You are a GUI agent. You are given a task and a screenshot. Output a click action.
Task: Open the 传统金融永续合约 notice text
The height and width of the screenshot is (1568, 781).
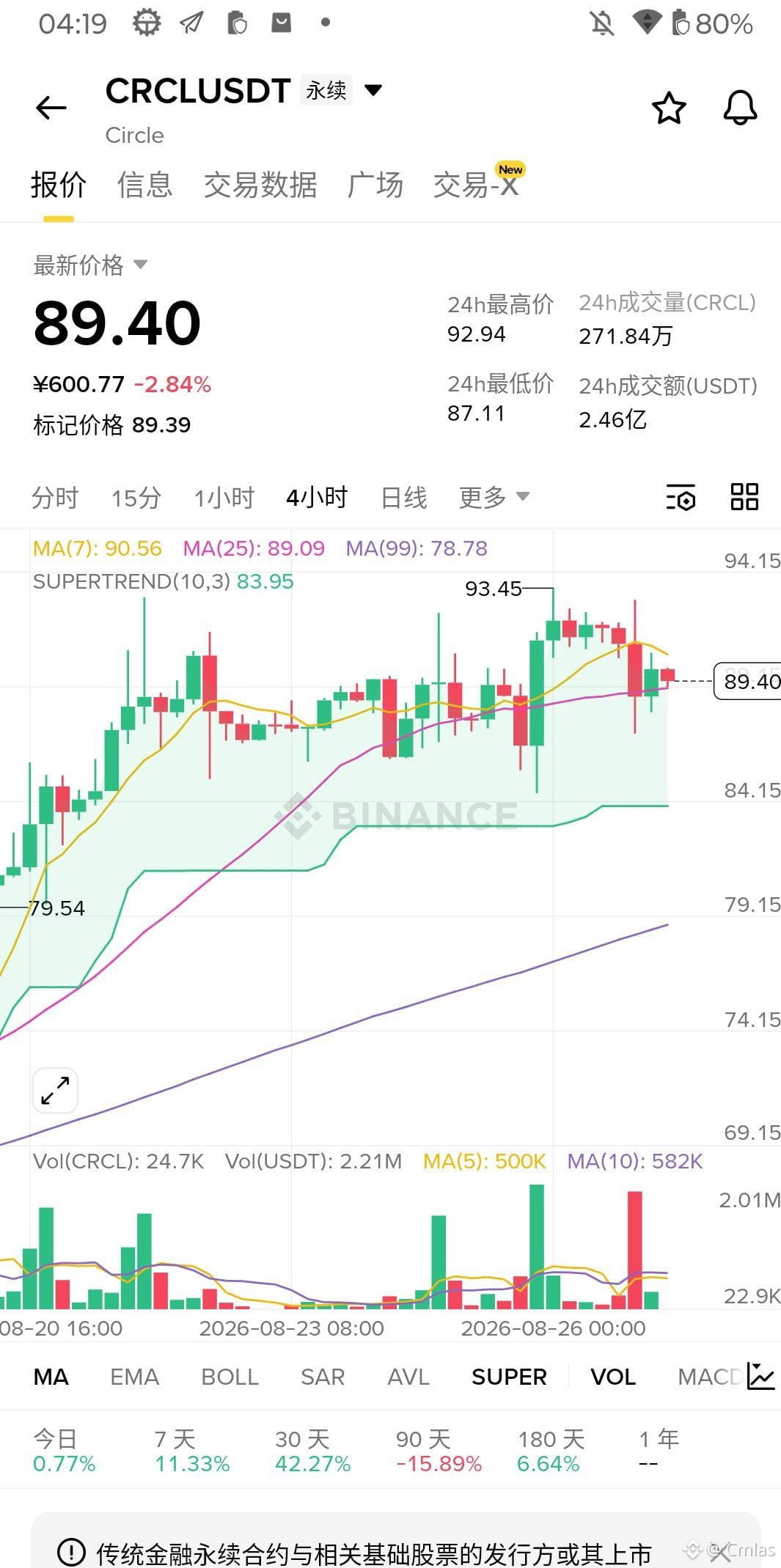(x=374, y=1553)
